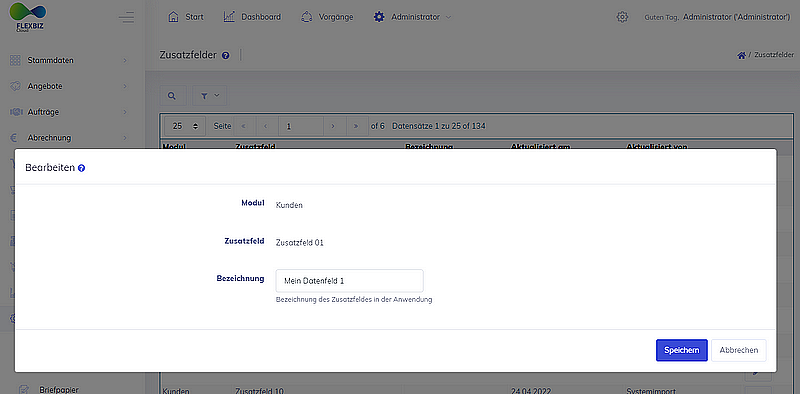
Task: Click the help icon next to Bearbeiten
Action: coord(82,168)
